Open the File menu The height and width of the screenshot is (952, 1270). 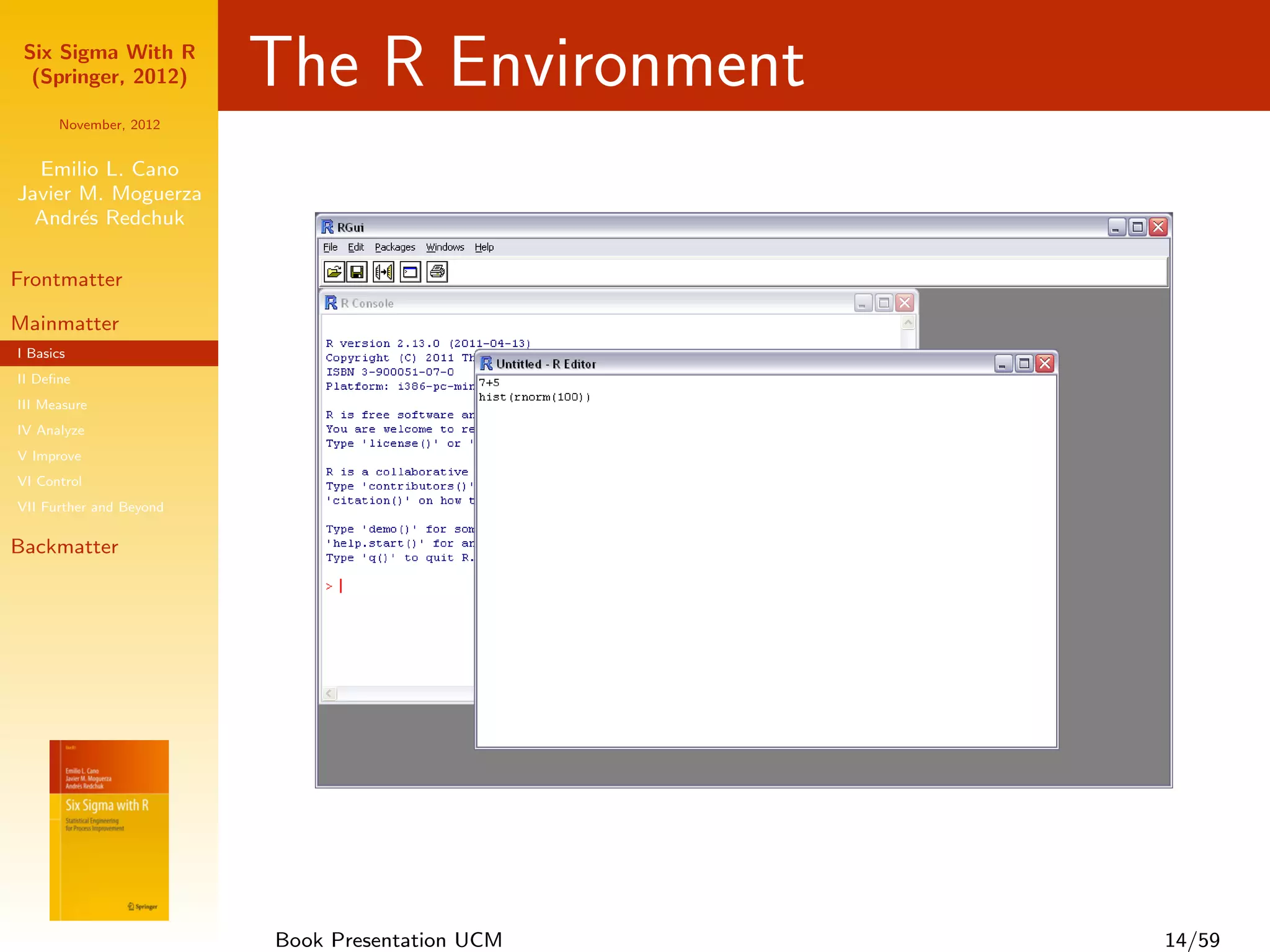coord(330,247)
